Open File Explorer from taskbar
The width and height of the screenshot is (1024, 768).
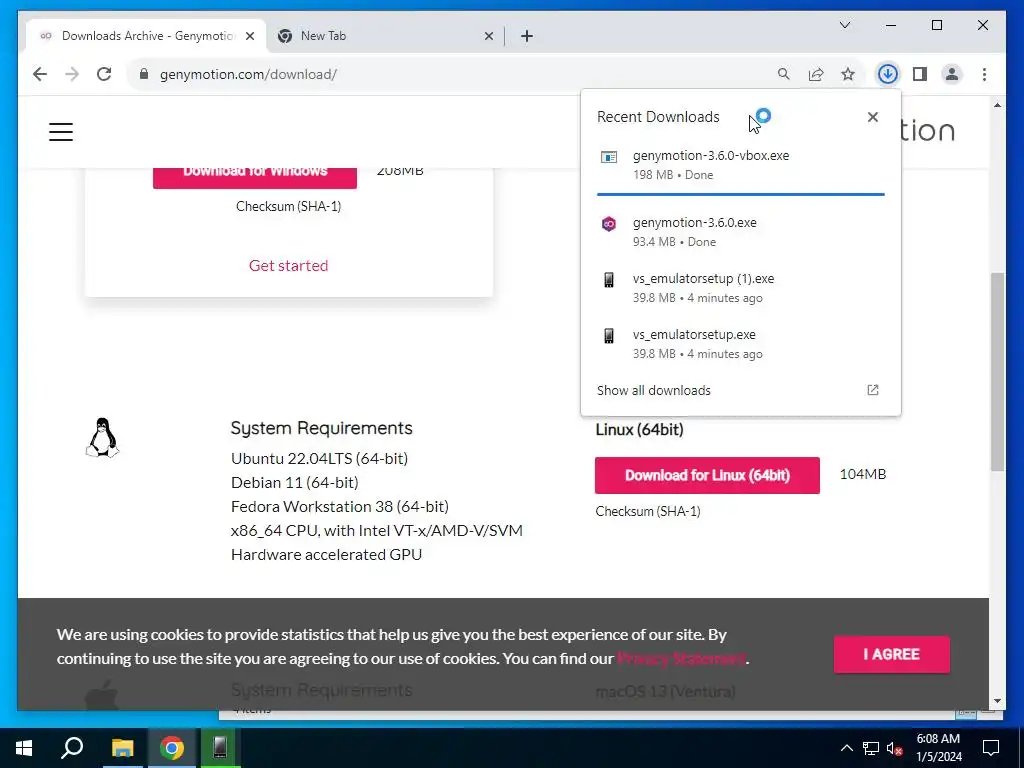click(122, 748)
